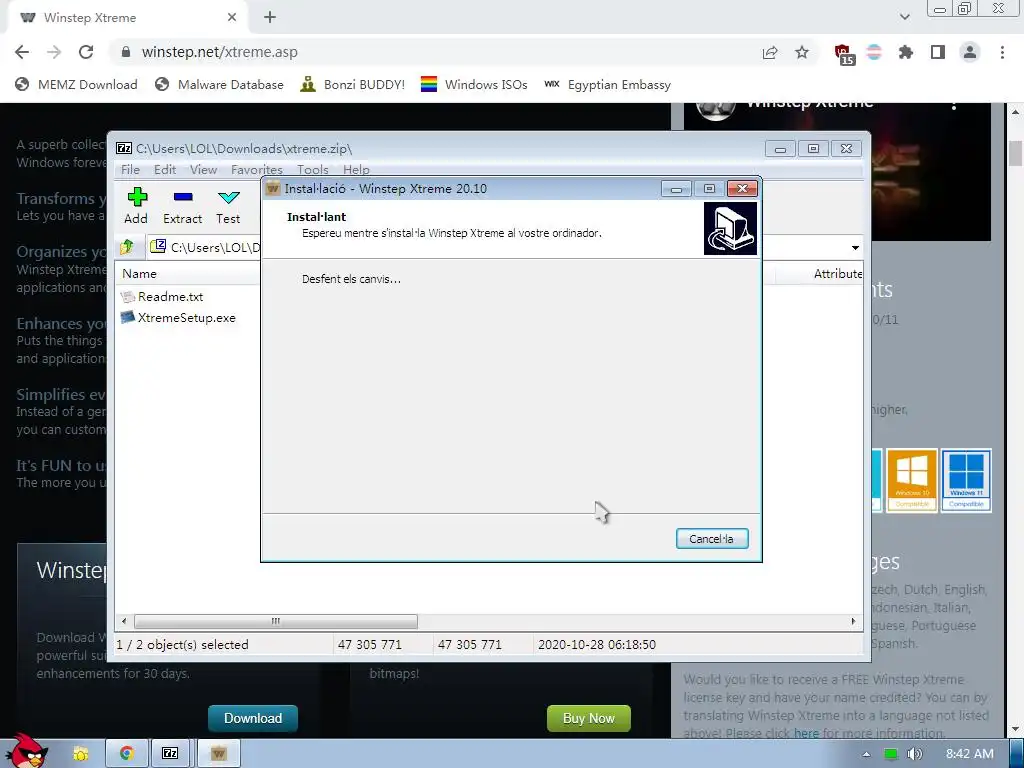This screenshot has height=768, width=1024.
Task: Open the File menu in 7-Zip
Action: pos(130,169)
